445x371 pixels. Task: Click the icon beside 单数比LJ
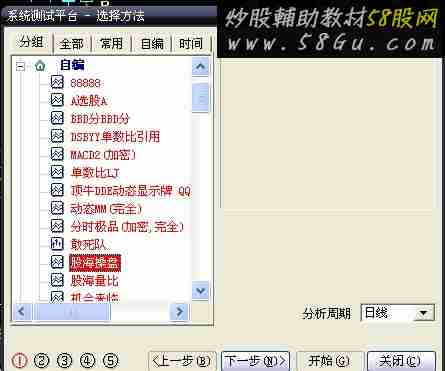pyautogui.click(x=57, y=172)
